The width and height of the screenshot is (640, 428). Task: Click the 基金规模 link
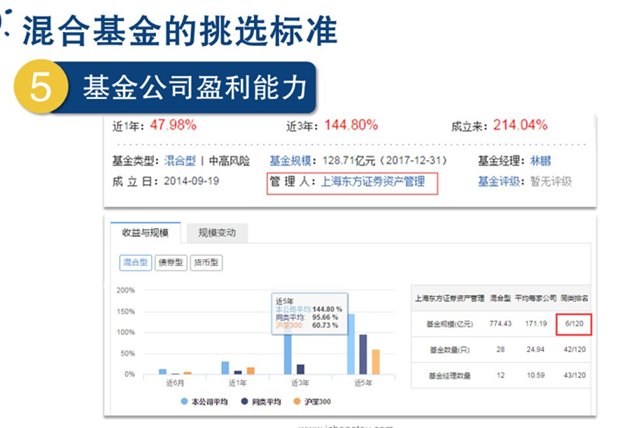(x=290, y=161)
